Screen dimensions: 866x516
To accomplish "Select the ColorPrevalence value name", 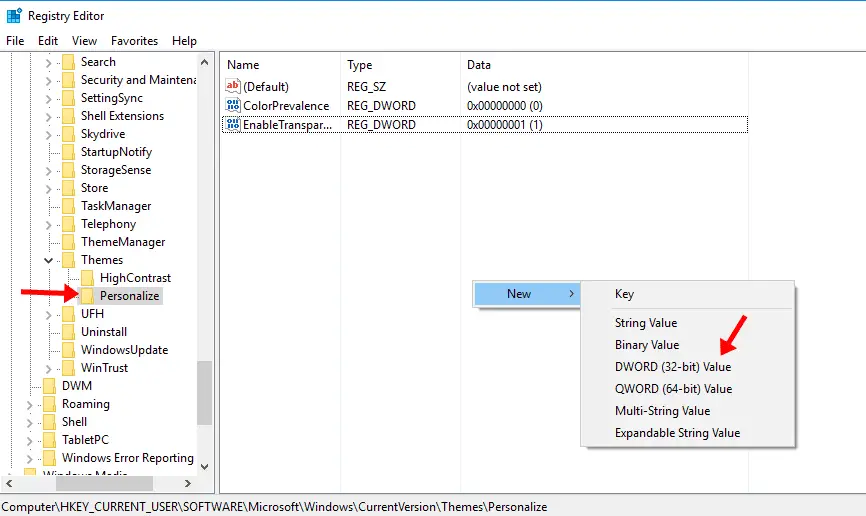I will (286, 106).
